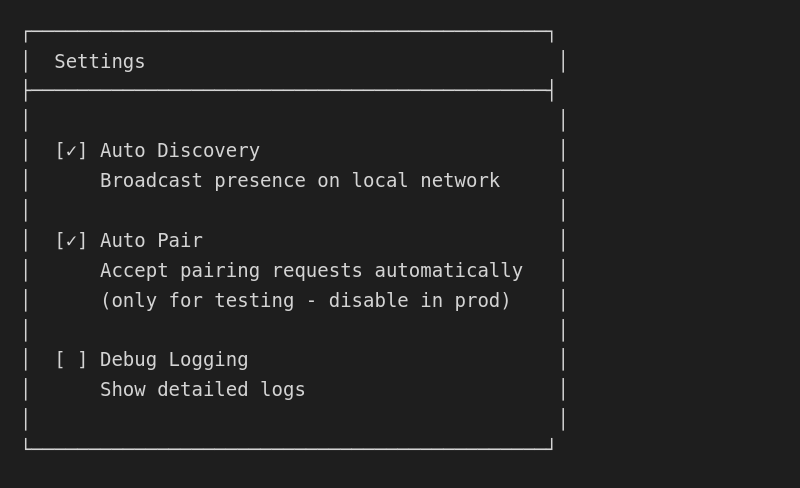Click blank row above Debug Logging option
Image resolution: width=800 pixels, height=488 pixels.
click(x=290, y=330)
